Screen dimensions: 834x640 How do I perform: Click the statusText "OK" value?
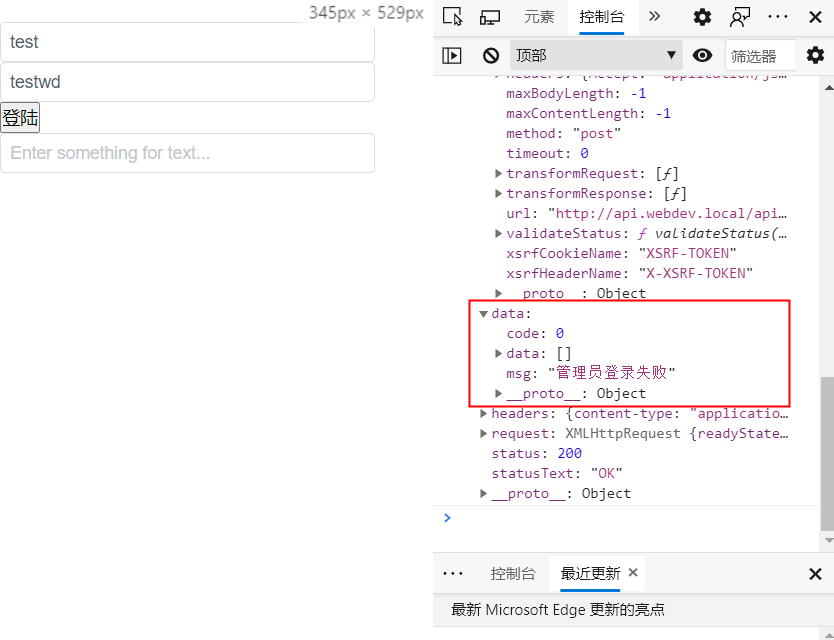click(x=606, y=473)
